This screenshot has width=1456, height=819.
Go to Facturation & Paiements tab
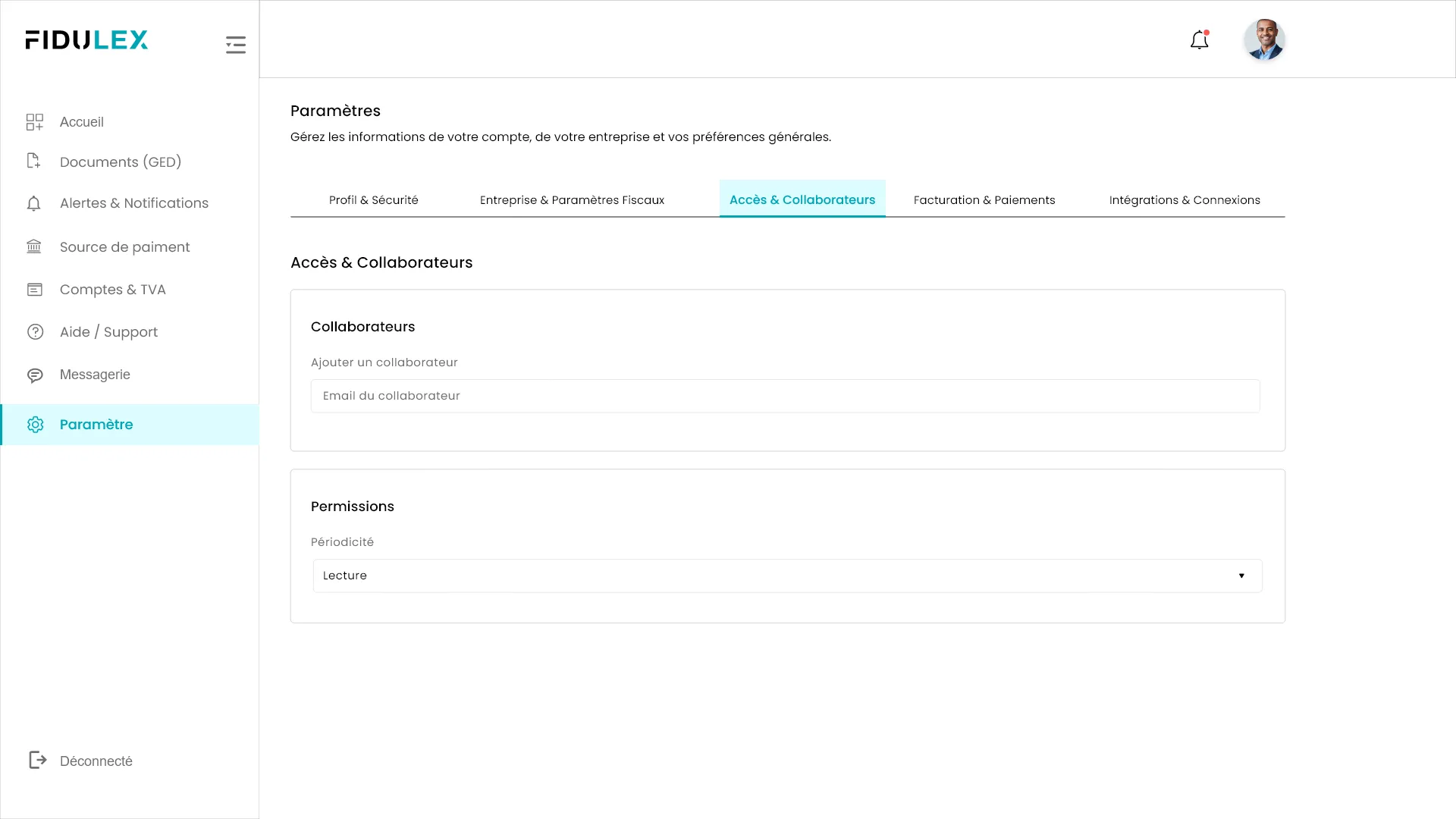tap(984, 200)
